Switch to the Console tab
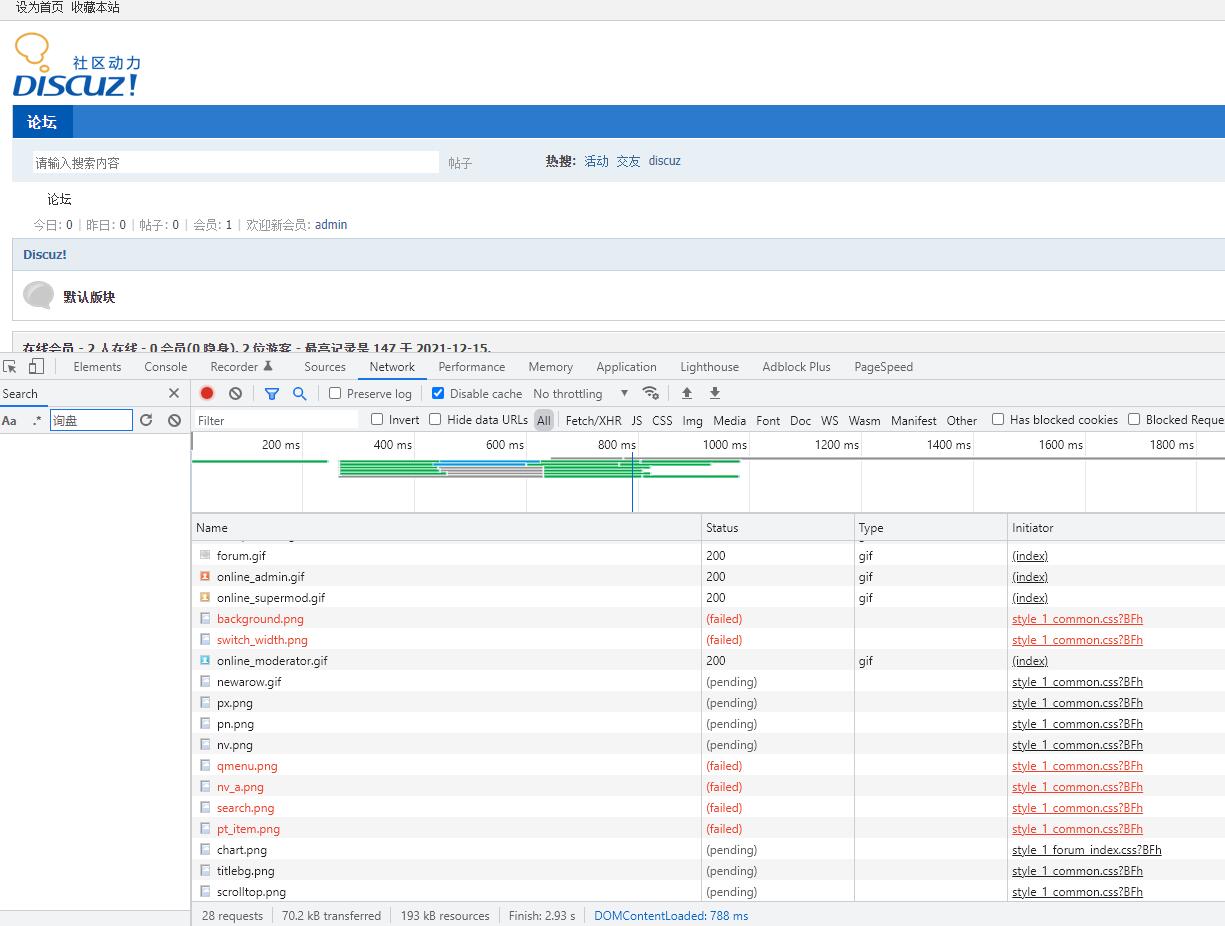 coord(166,367)
